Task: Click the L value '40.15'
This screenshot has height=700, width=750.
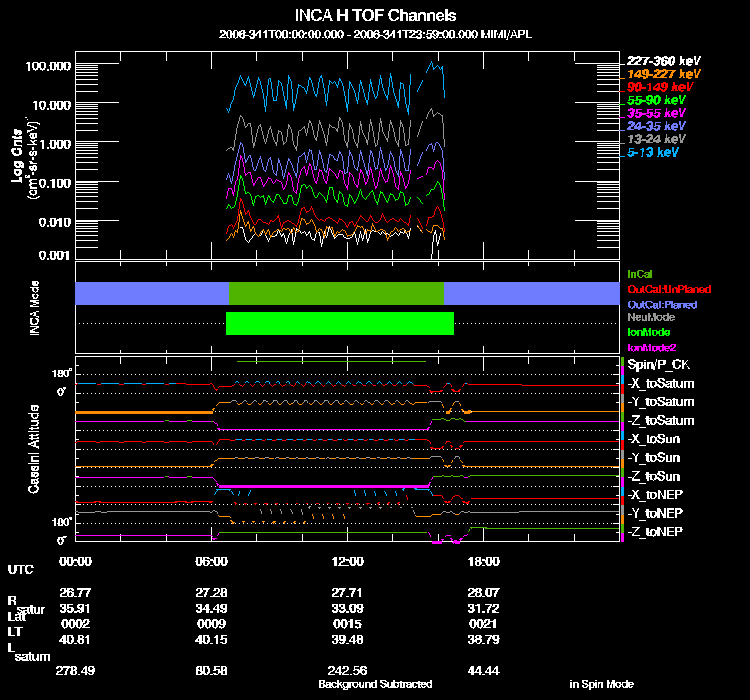Action: tap(211, 640)
